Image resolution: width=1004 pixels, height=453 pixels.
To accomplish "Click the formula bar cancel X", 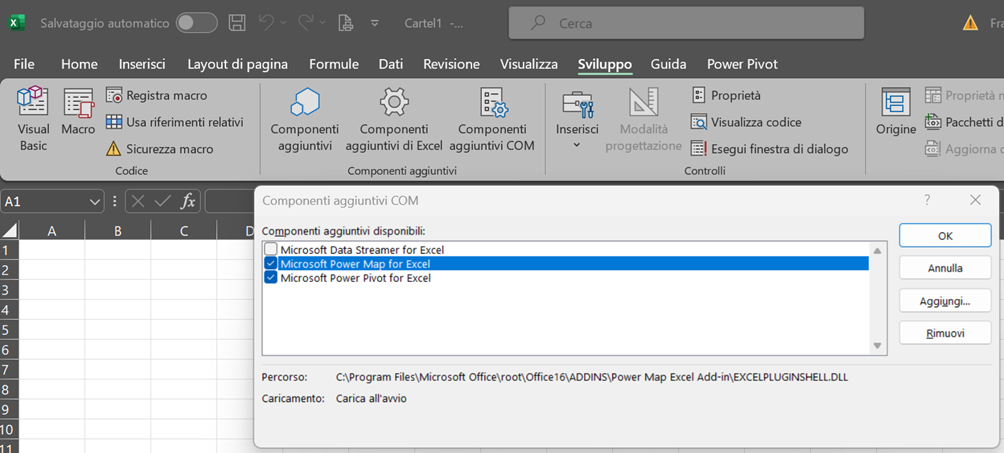I will [x=138, y=202].
